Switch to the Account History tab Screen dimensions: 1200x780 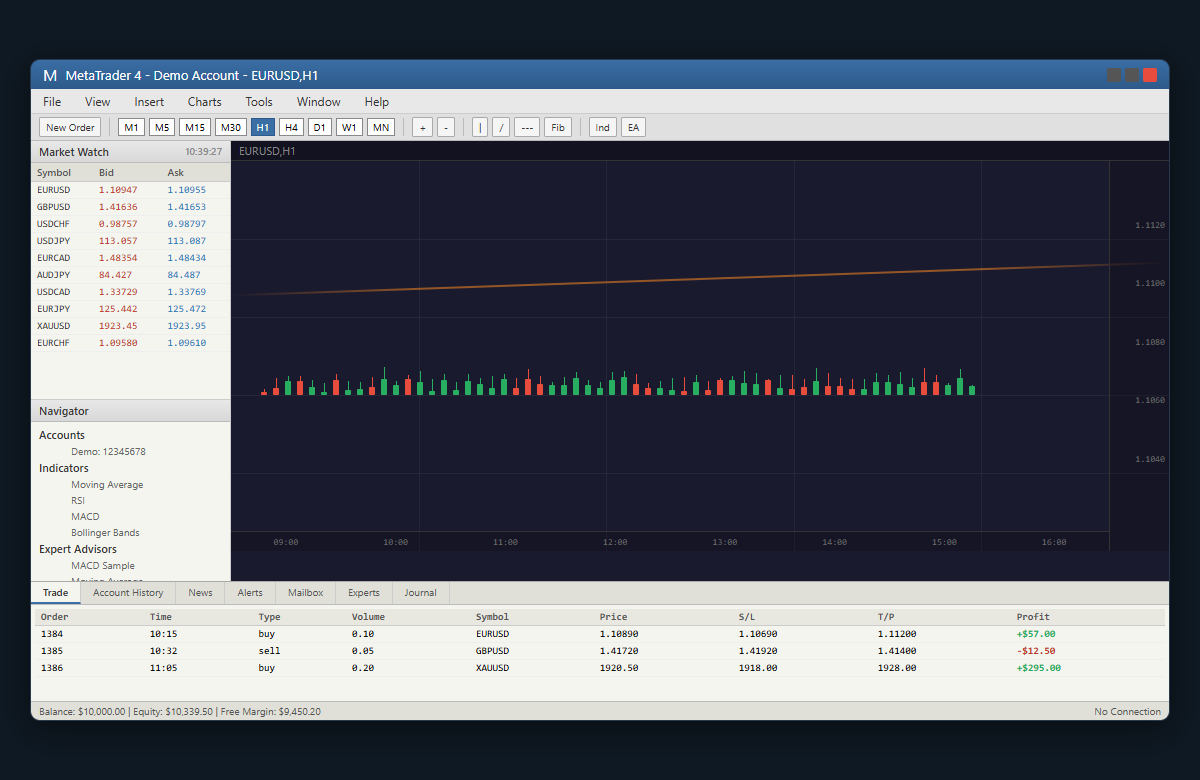(127, 592)
